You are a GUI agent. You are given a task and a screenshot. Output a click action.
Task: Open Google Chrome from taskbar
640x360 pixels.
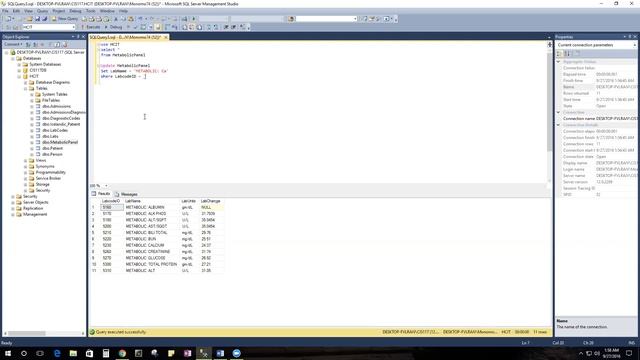click(x=122, y=353)
